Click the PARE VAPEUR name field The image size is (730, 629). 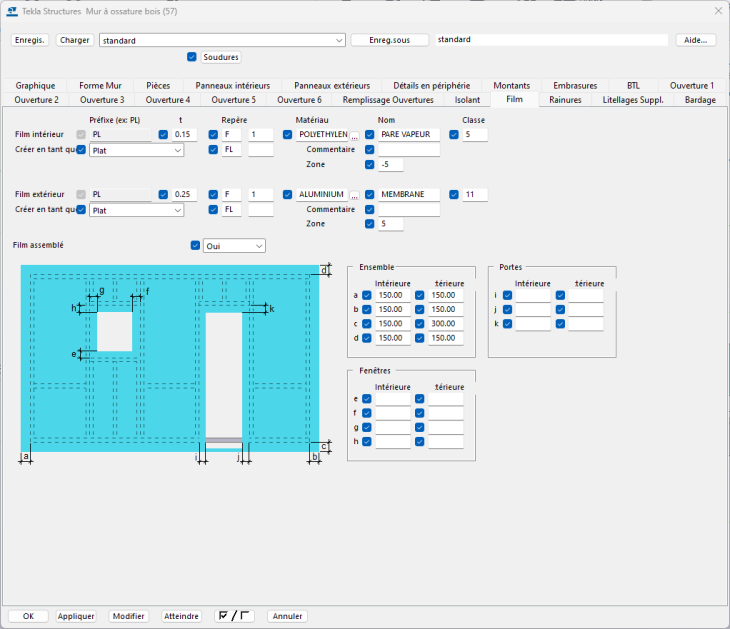tap(409, 135)
